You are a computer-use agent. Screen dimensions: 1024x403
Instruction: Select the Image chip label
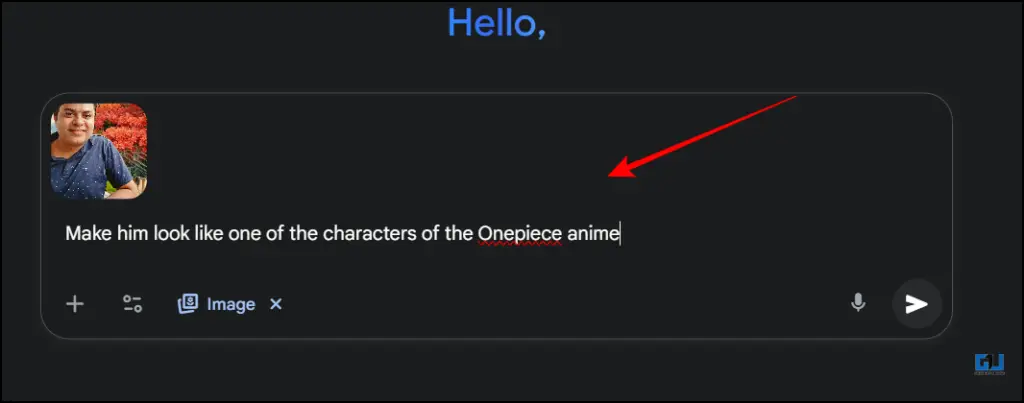point(231,304)
